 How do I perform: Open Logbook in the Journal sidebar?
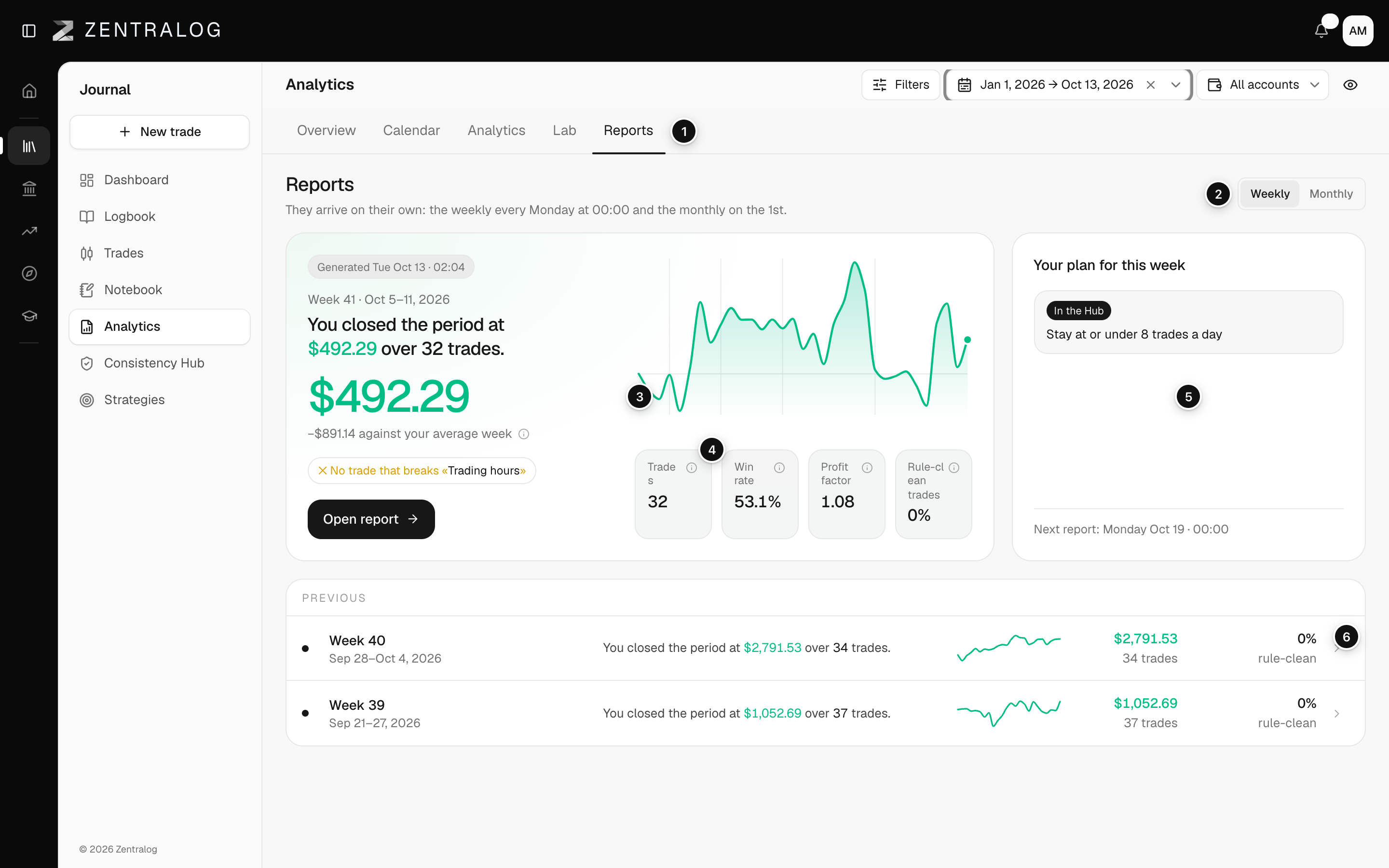click(x=160, y=217)
